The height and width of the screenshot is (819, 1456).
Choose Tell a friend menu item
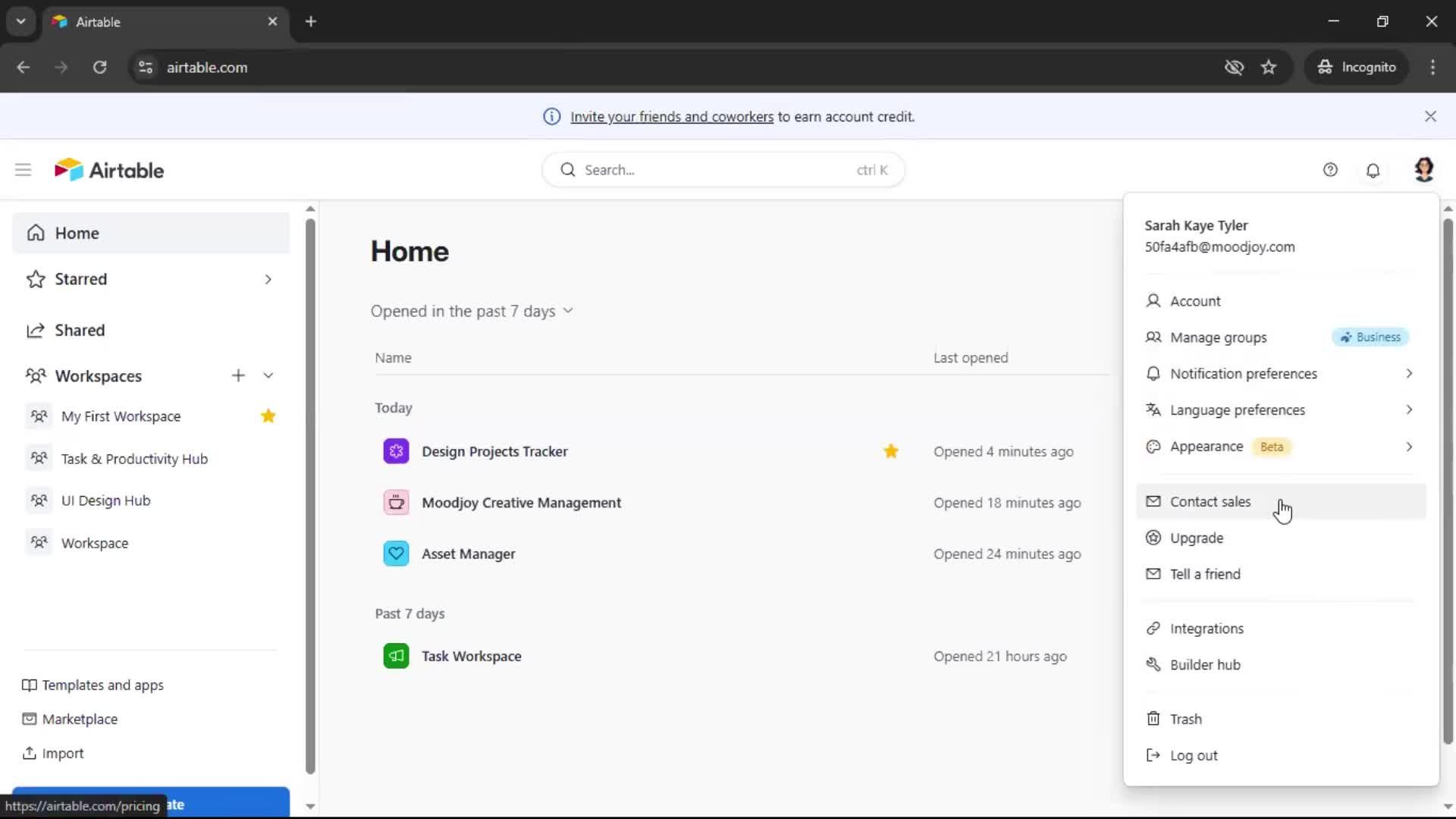pos(1281,574)
